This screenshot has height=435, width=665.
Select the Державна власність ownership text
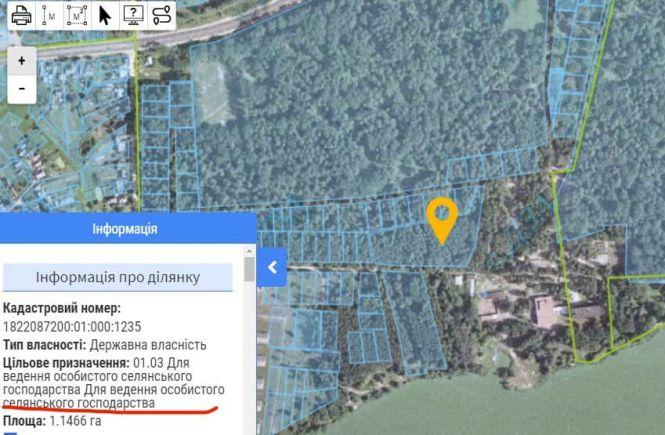click(x=148, y=345)
